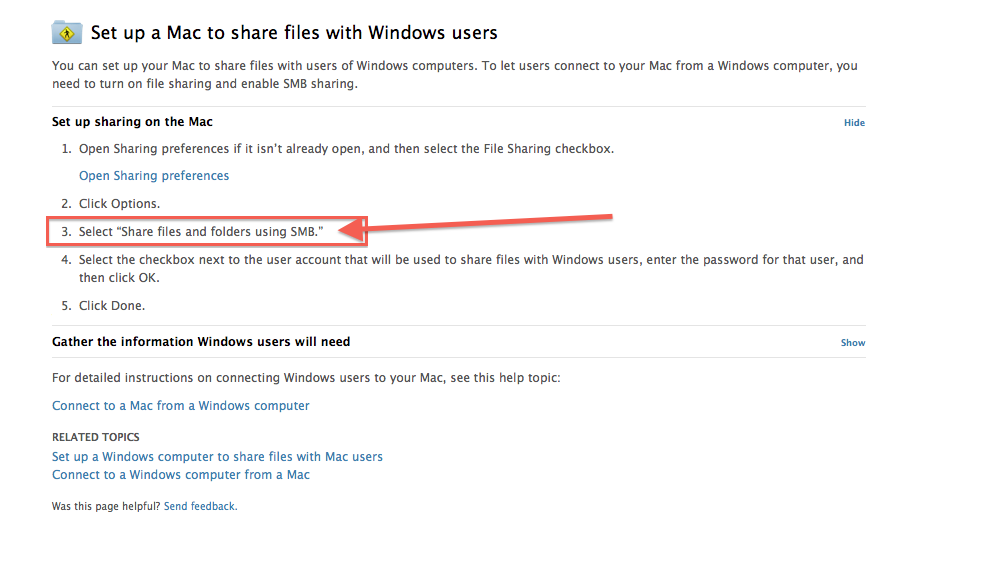996x585 pixels.
Task: Click the detailed instructions sentence
Action: (306, 378)
